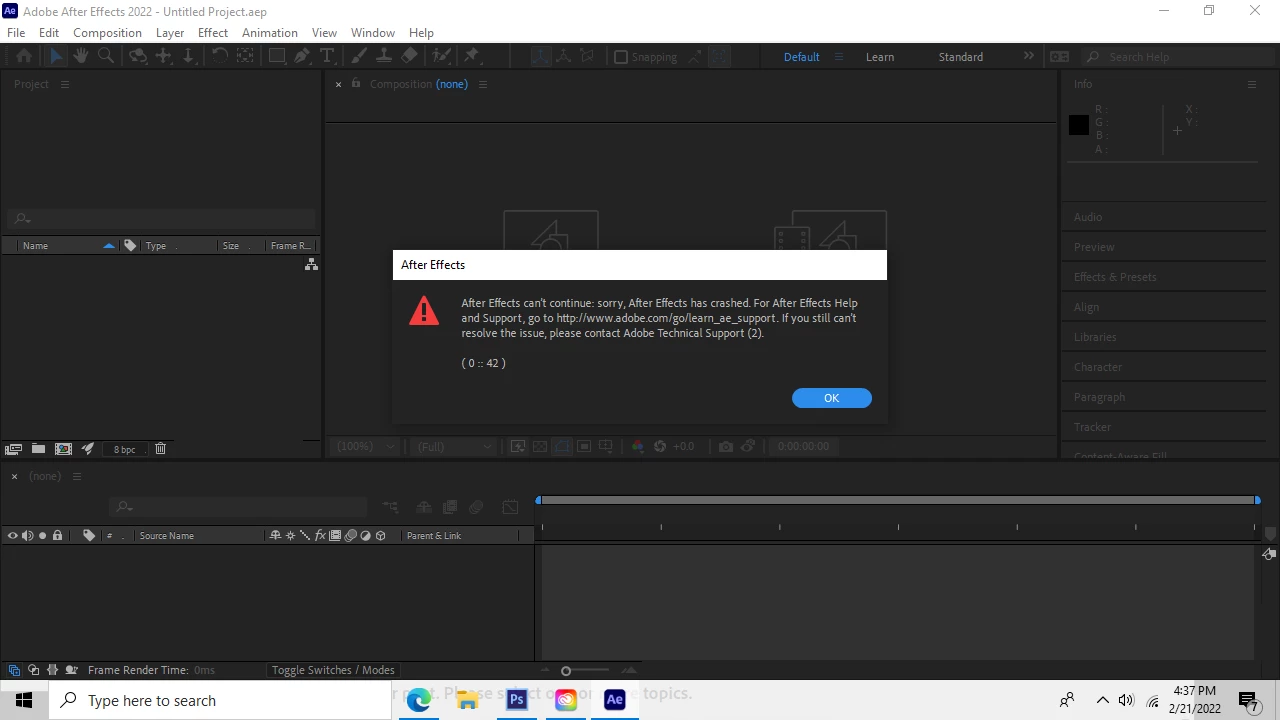Select the Dolly camera tool

188,57
